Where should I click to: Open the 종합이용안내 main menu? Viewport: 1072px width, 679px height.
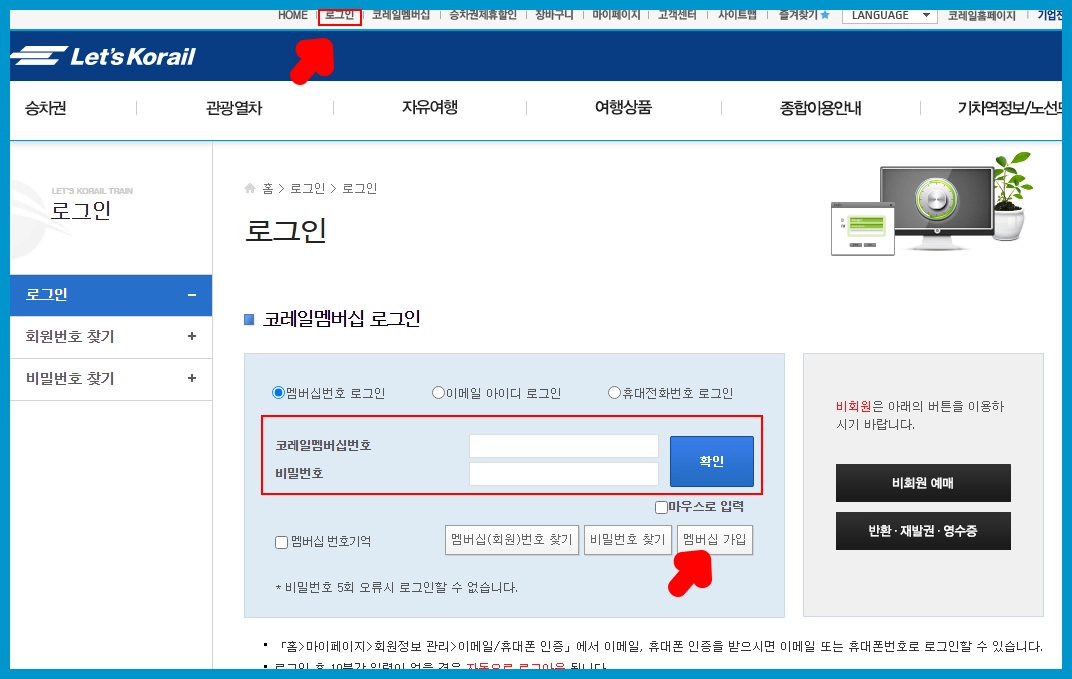pos(820,108)
